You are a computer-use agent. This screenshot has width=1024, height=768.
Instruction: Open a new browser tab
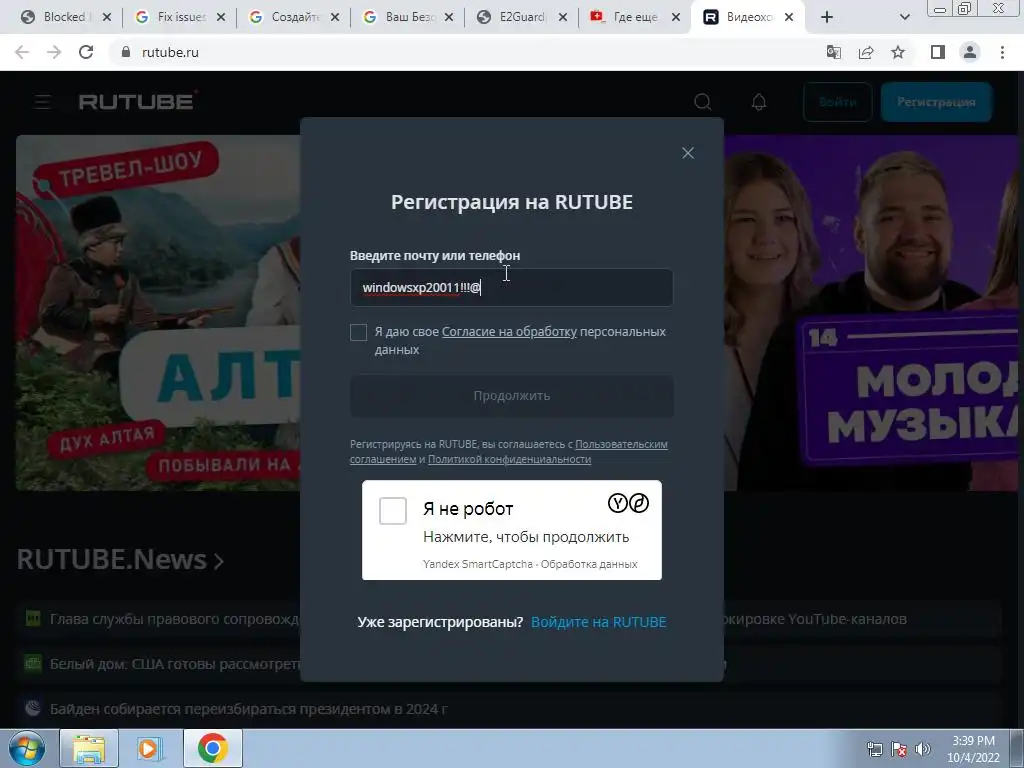pyautogui.click(x=827, y=18)
